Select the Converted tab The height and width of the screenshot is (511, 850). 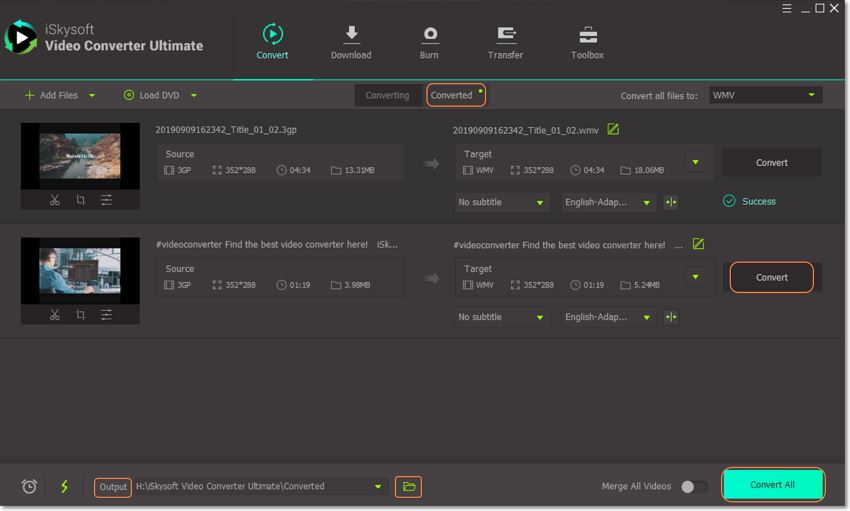(452, 95)
